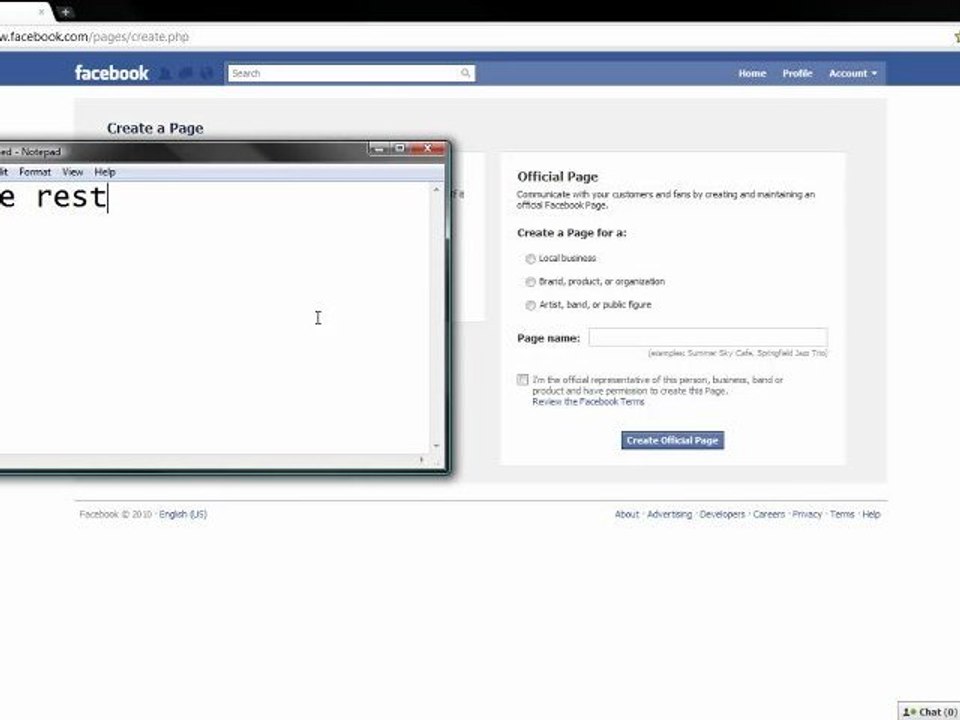Click the search magnifier icon
This screenshot has width=960, height=720.
coord(465,73)
